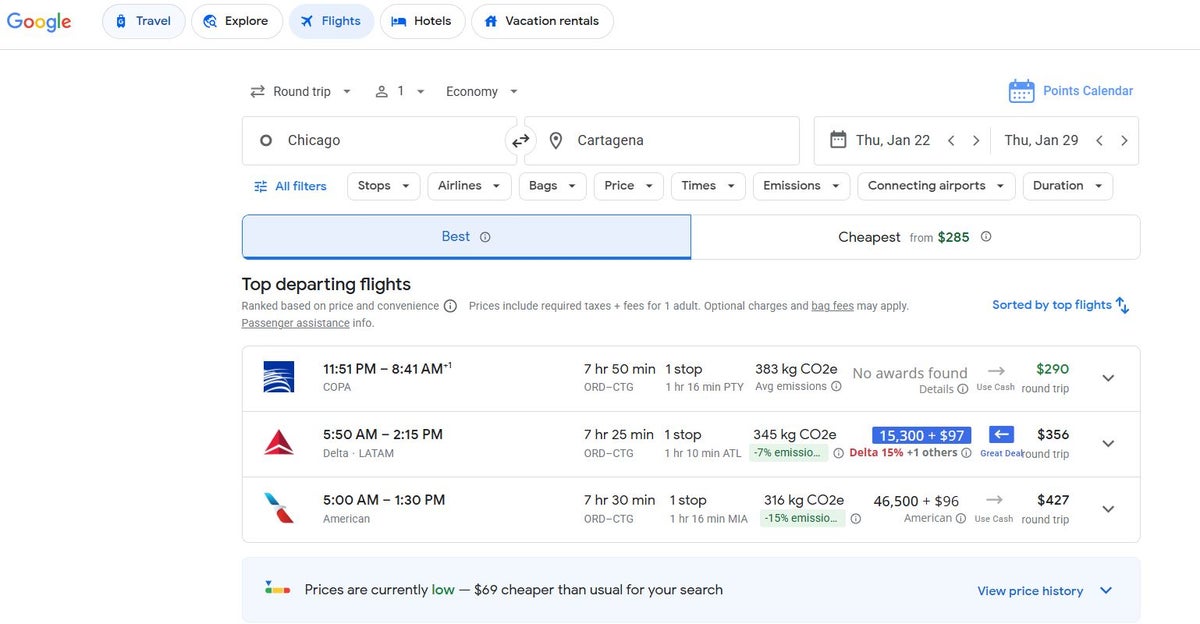The height and width of the screenshot is (624, 1200).
Task: Open the bag fees link
Action: pyautogui.click(x=832, y=306)
